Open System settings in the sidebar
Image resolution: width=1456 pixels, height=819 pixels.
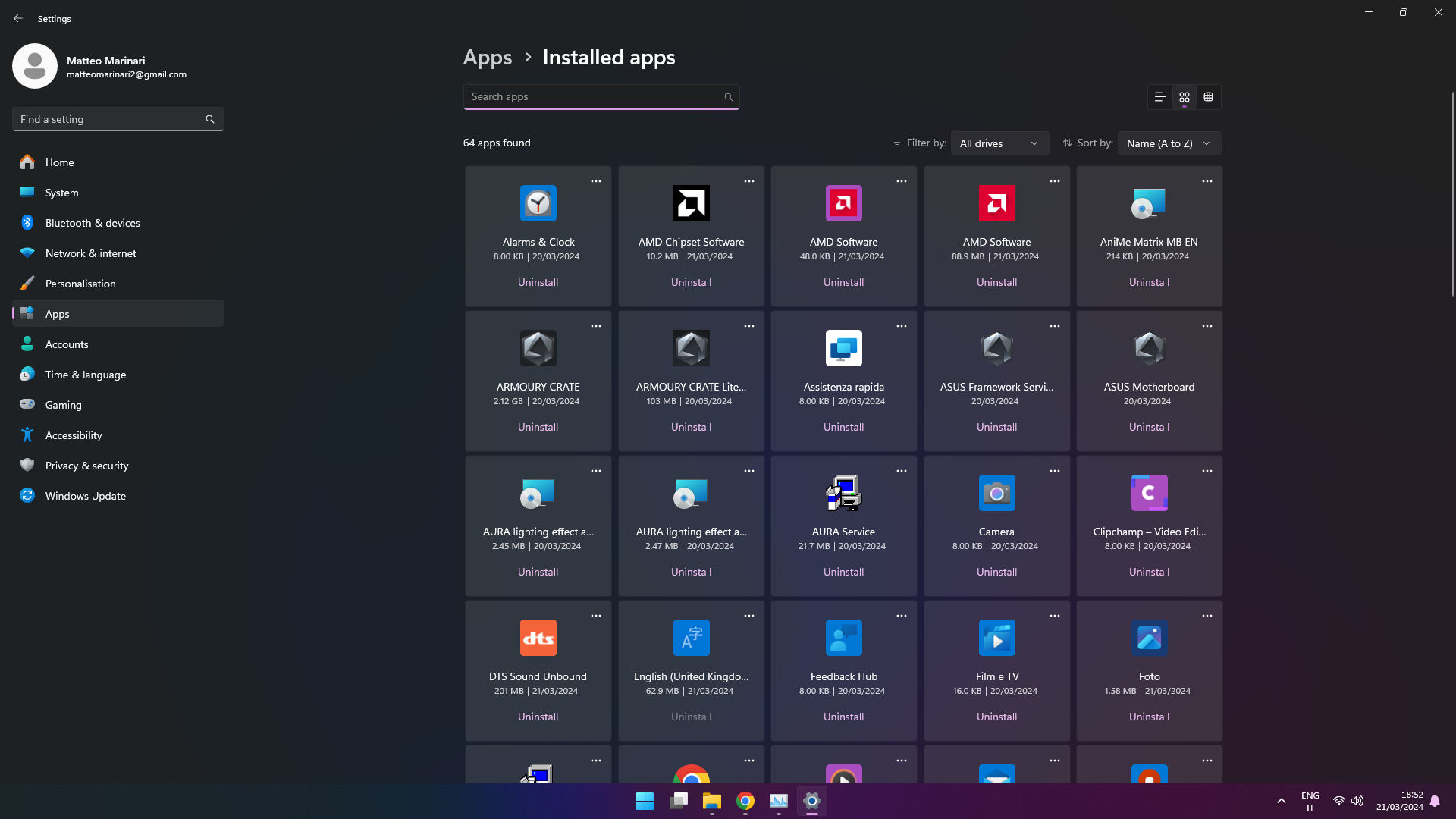click(x=118, y=193)
